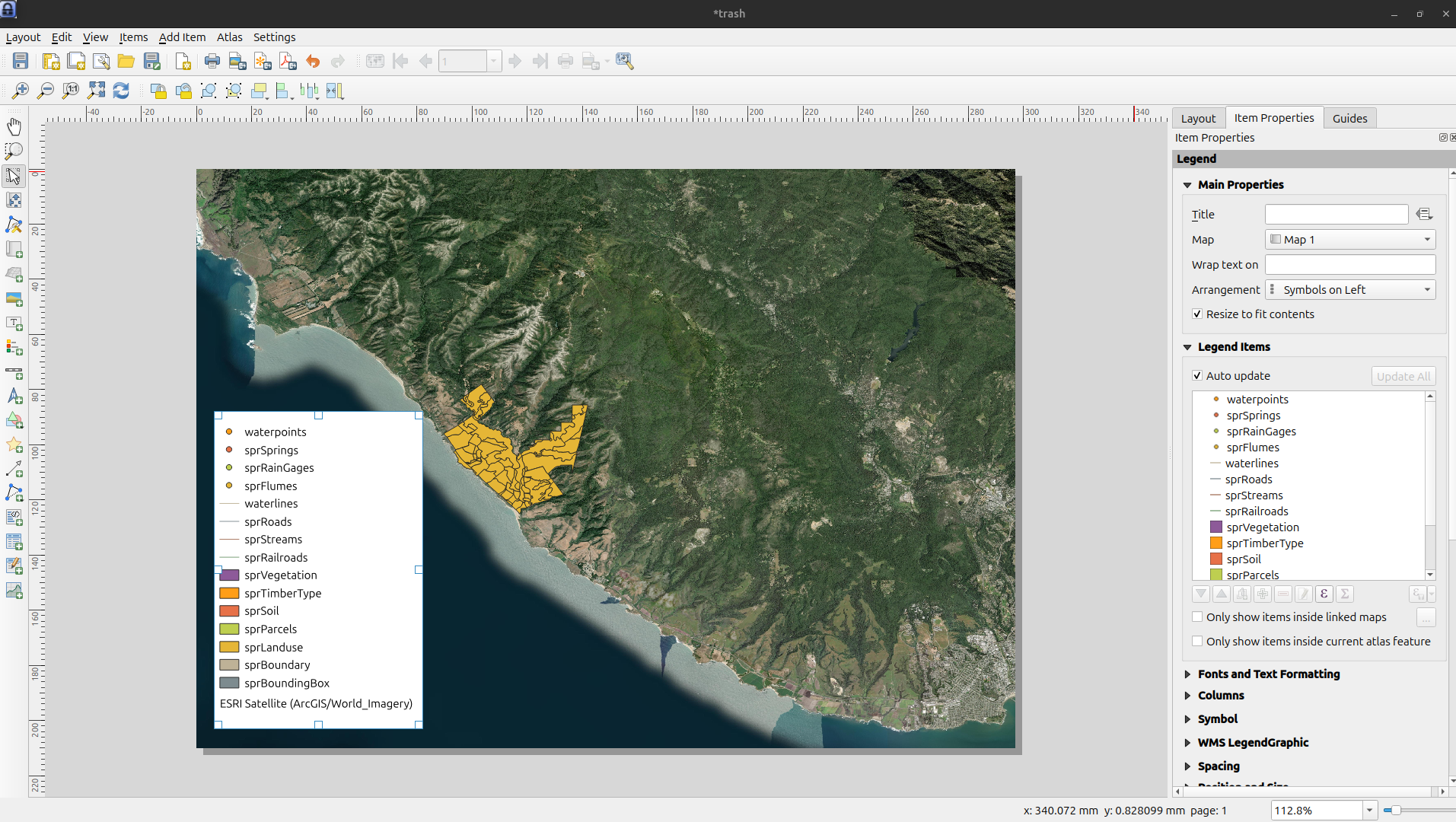Click the Export as PDF icon
The image size is (1456, 822).
coord(288,61)
